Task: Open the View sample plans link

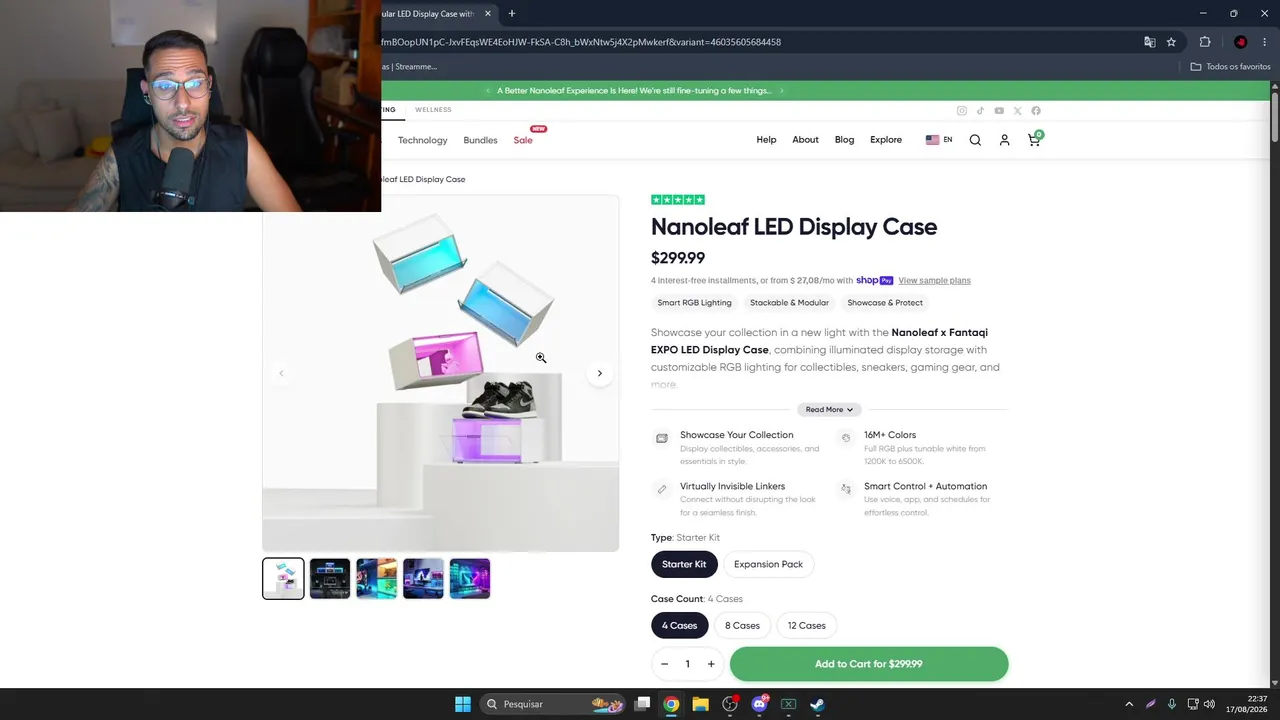Action: (x=934, y=281)
